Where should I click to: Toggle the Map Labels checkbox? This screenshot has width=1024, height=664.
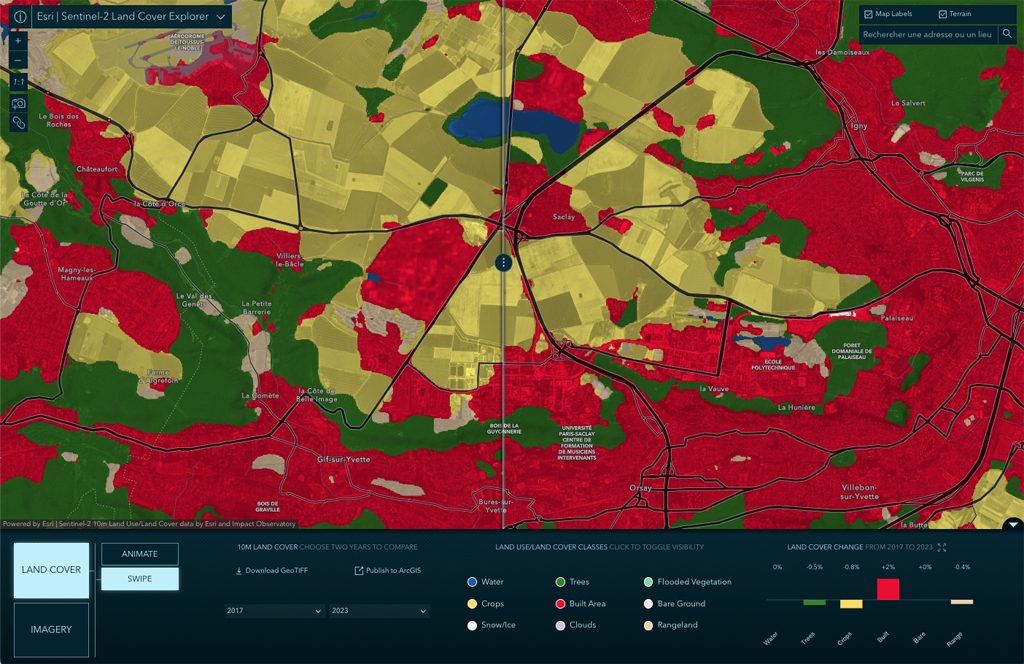coord(868,14)
